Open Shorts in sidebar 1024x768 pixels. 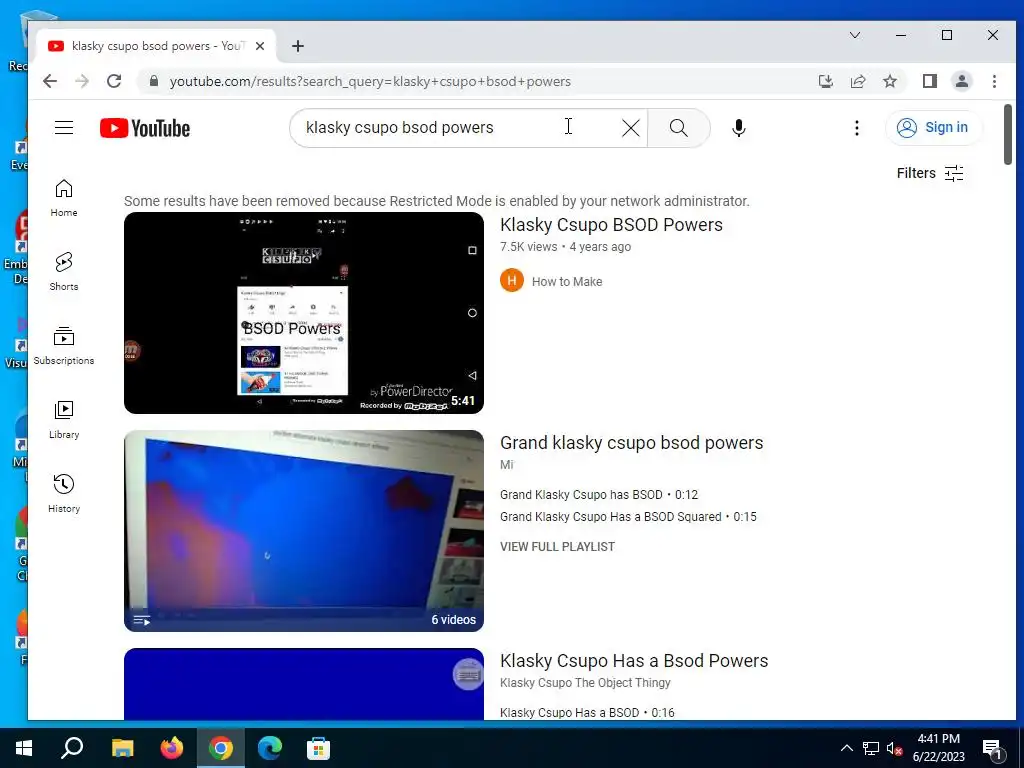coord(64,272)
